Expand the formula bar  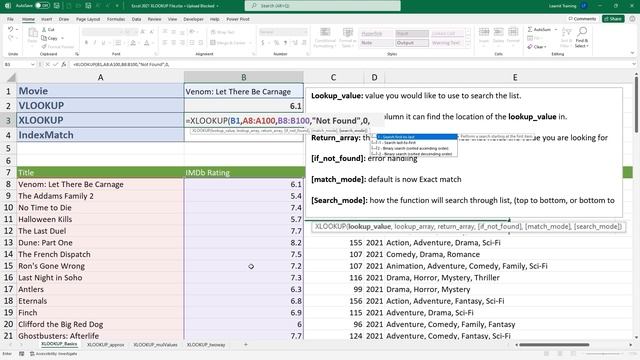tap(633, 64)
